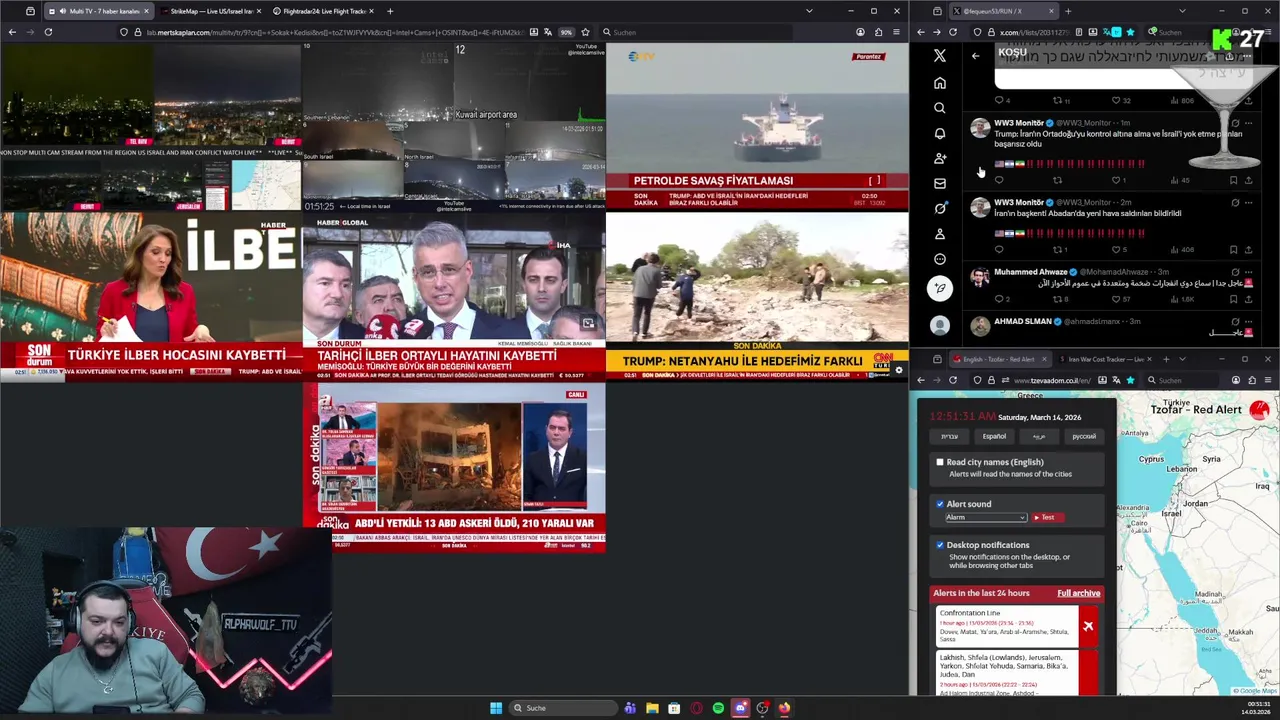
Task: Select the Multi TV browser tab
Action: coord(100,11)
